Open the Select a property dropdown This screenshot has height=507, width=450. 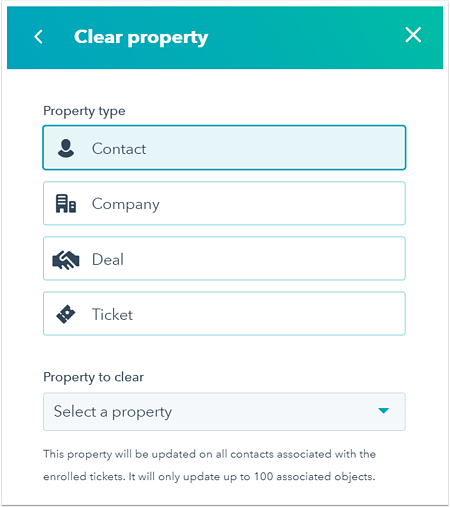224,412
